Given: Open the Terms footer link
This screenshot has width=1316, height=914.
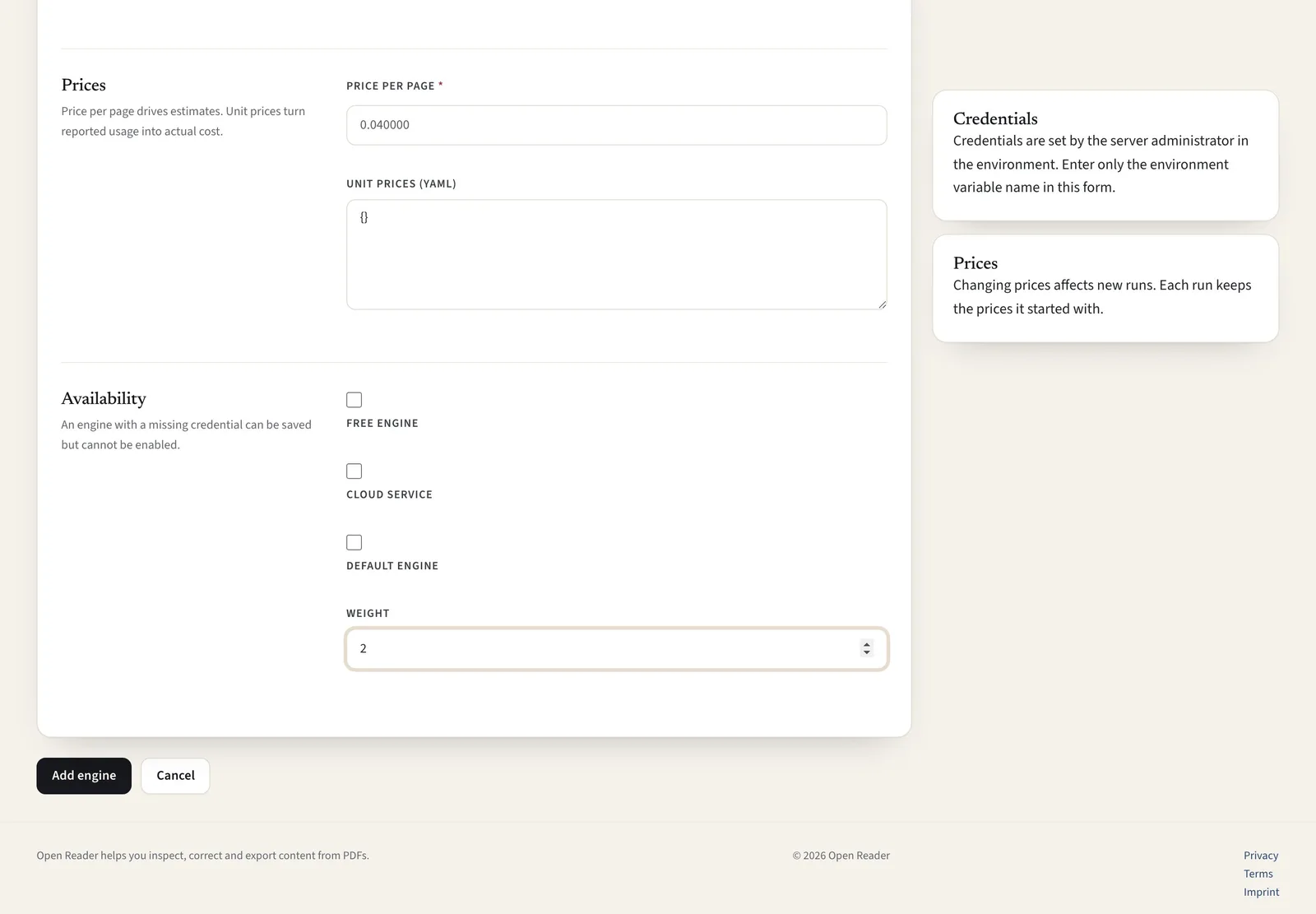Looking at the screenshot, I should click(x=1258, y=874).
